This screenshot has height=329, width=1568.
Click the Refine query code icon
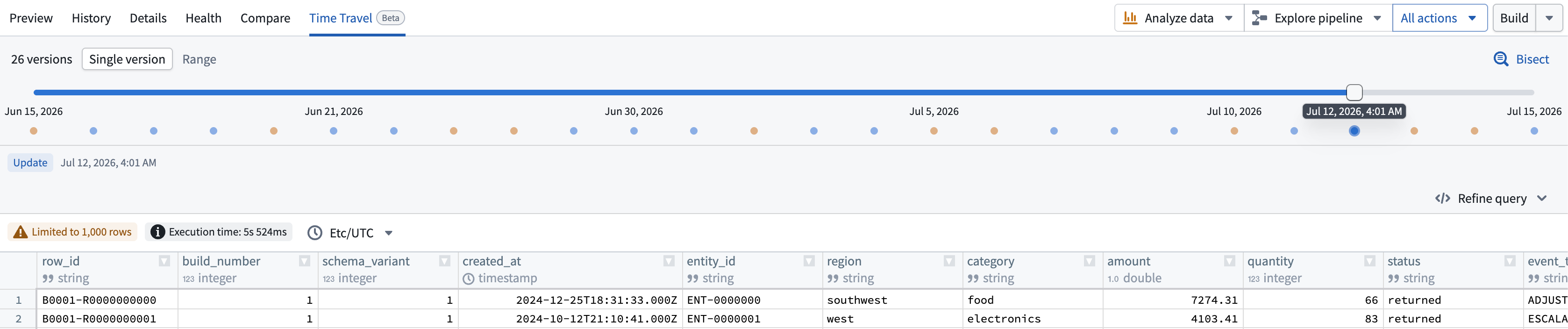tap(1442, 198)
